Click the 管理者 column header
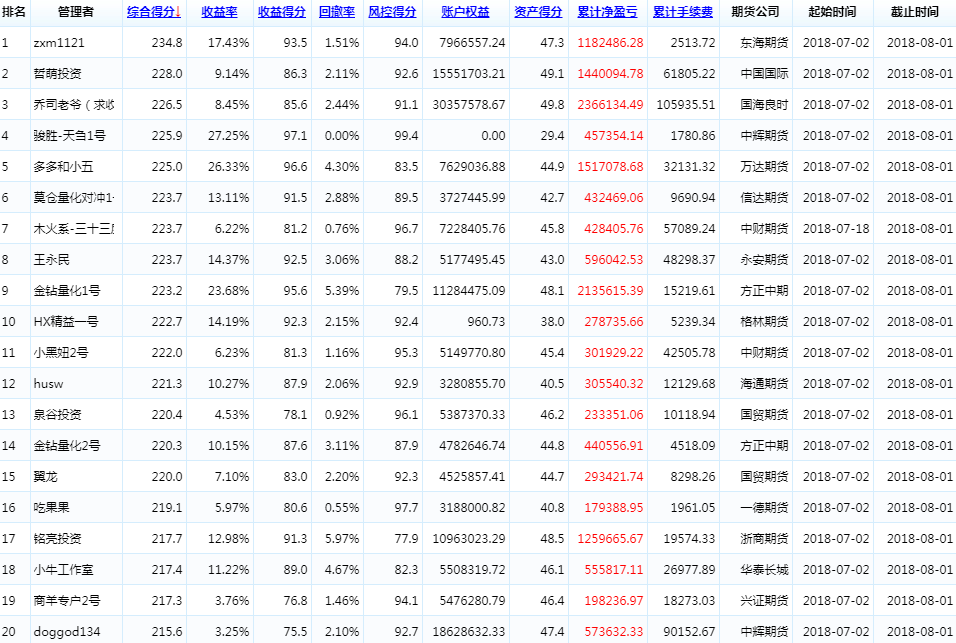956x643 pixels. click(76, 12)
